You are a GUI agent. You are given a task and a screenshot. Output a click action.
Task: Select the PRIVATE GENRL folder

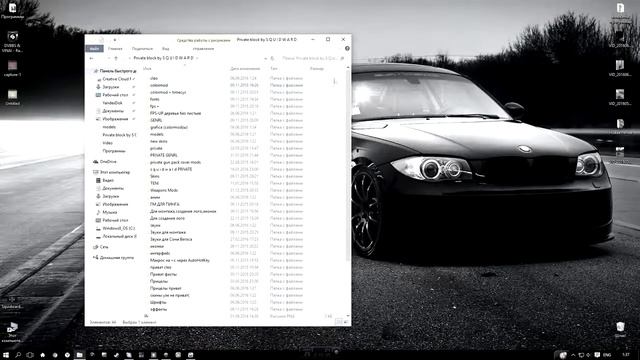coord(164,155)
